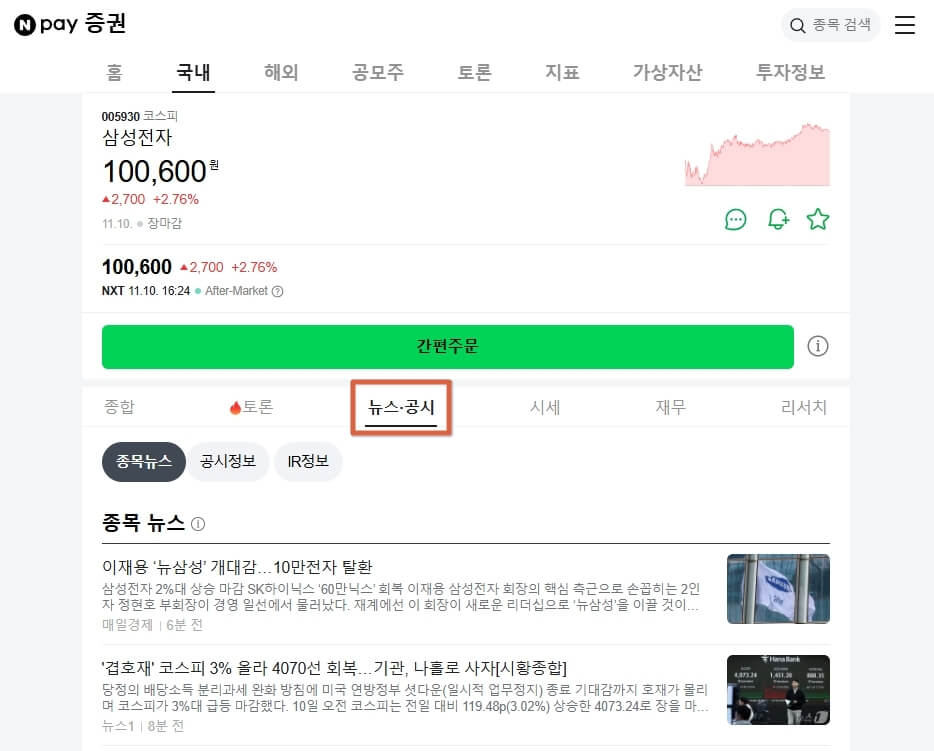
Task: Open the discussion comments icon
Action: (x=736, y=219)
